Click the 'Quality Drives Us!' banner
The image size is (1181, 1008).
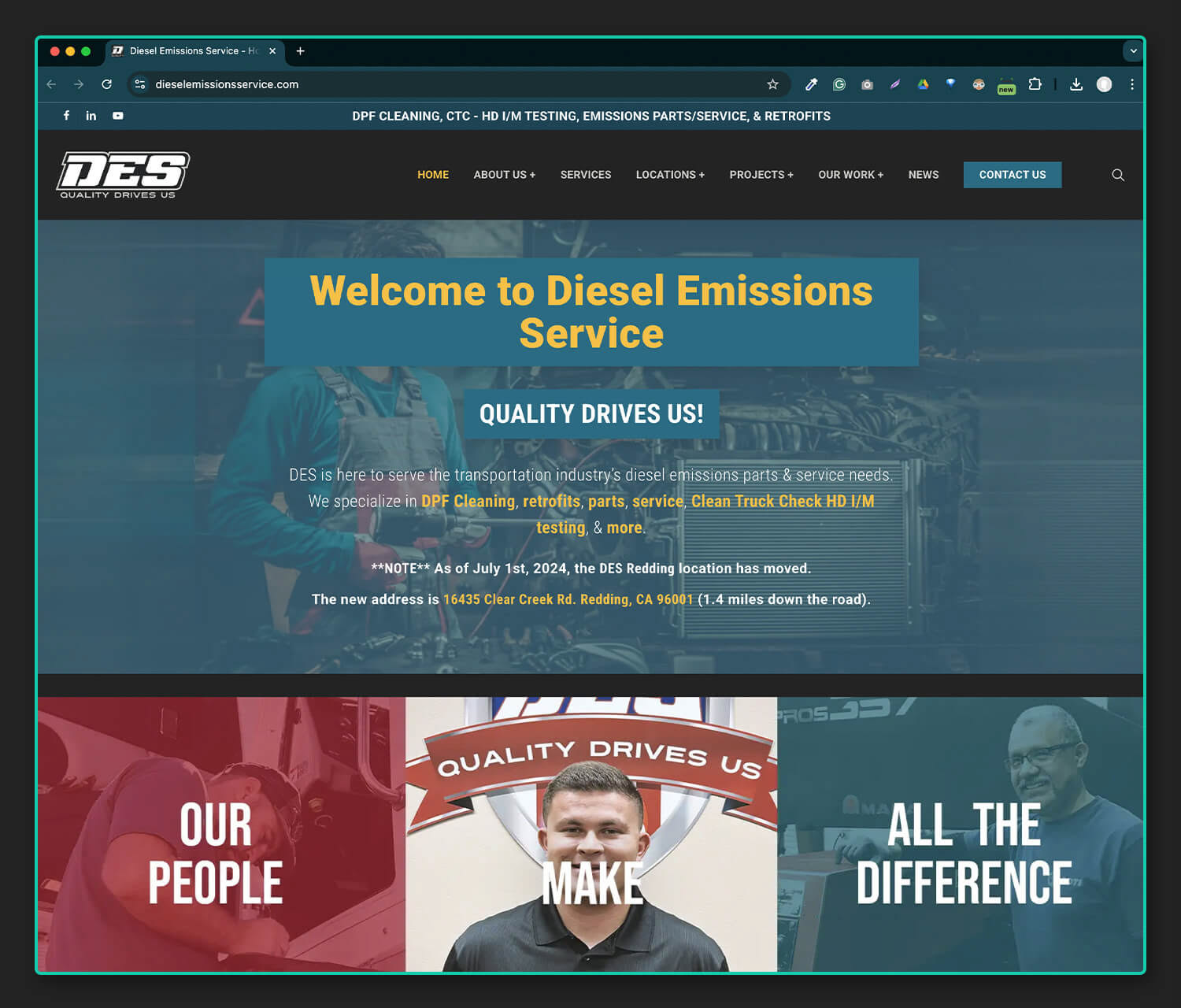[x=591, y=414]
